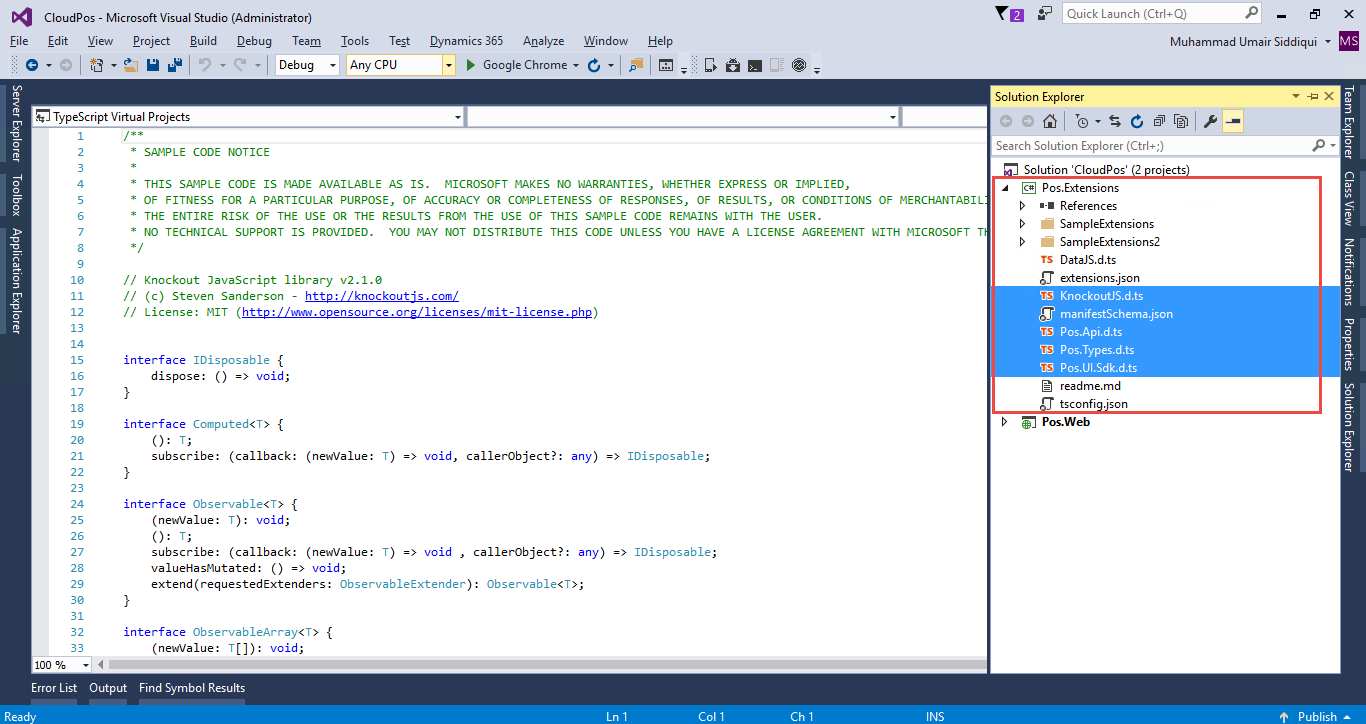The width and height of the screenshot is (1366, 724).
Task: Expand the Pos.Web project node
Action: coord(1004,421)
